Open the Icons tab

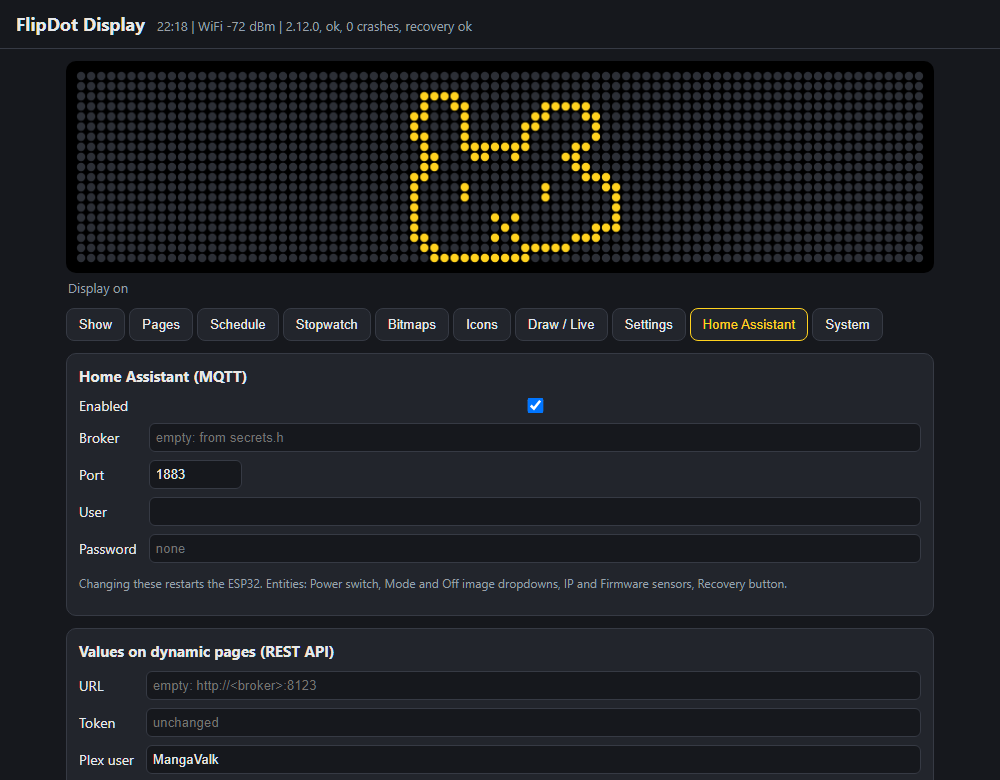pos(482,325)
